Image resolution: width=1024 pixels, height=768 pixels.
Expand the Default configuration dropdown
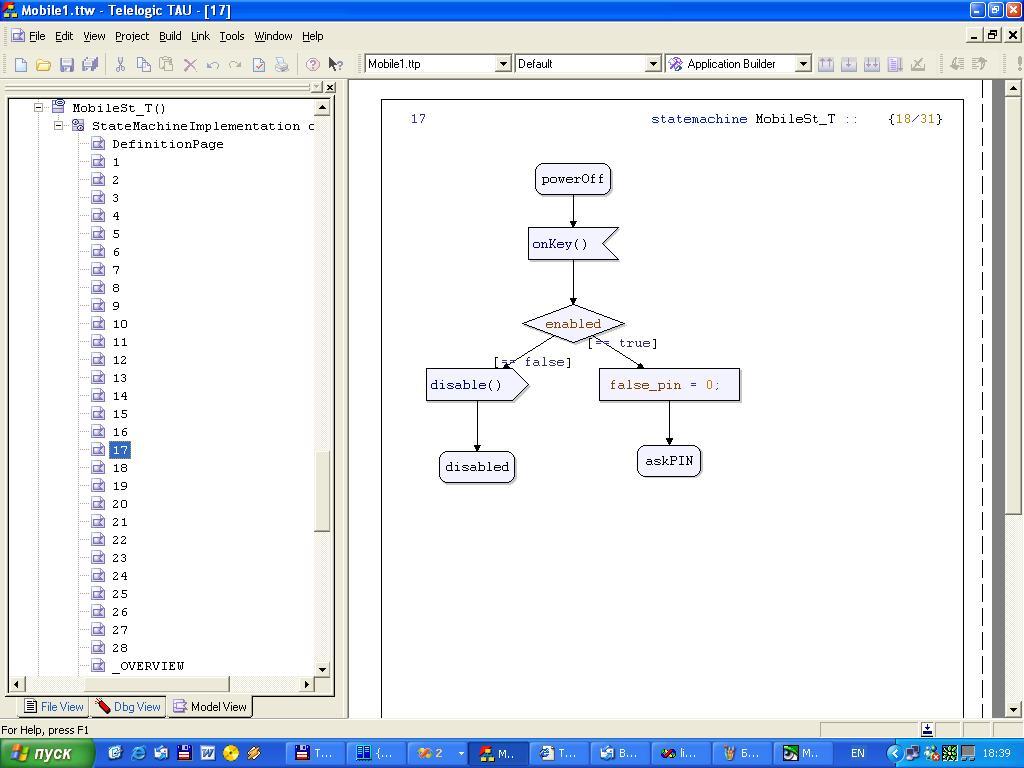pyautogui.click(x=653, y=64)
